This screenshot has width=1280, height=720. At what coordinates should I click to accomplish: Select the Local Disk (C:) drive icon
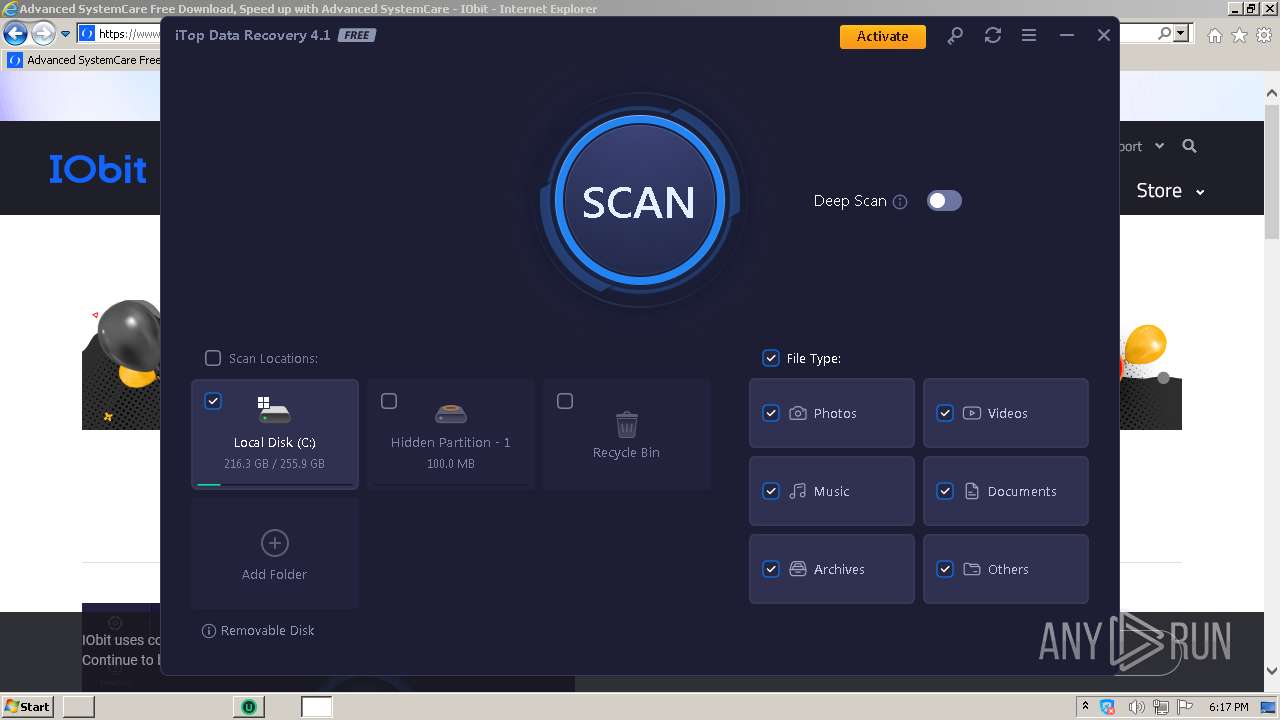tap(274, 410)
